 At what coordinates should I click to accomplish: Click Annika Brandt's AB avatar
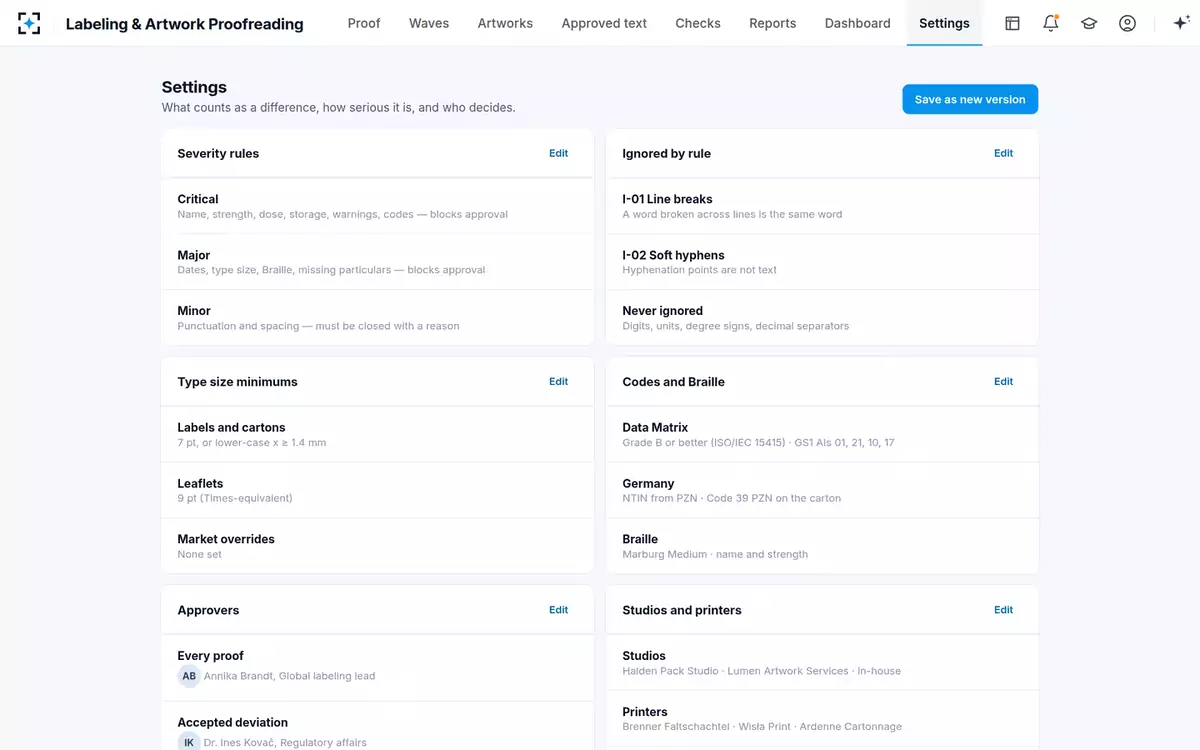(x=189, y=676)
